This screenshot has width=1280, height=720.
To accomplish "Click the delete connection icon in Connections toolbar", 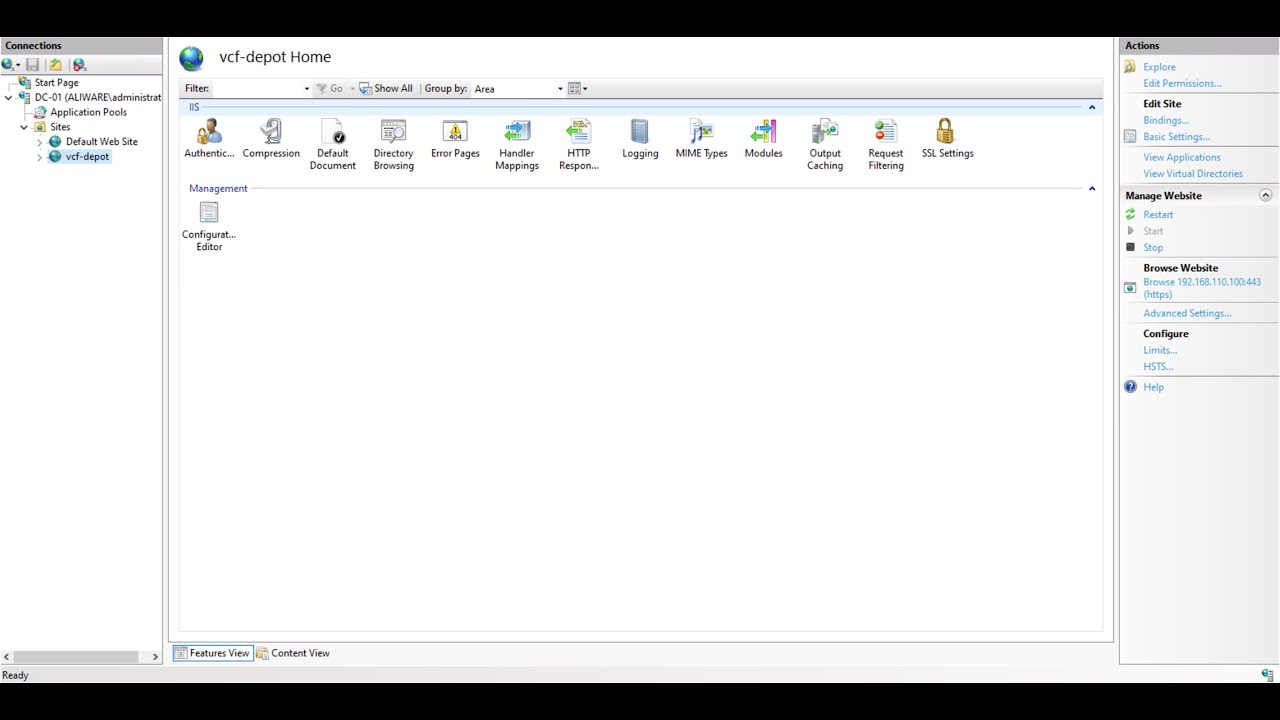I will tap(79, 65).
